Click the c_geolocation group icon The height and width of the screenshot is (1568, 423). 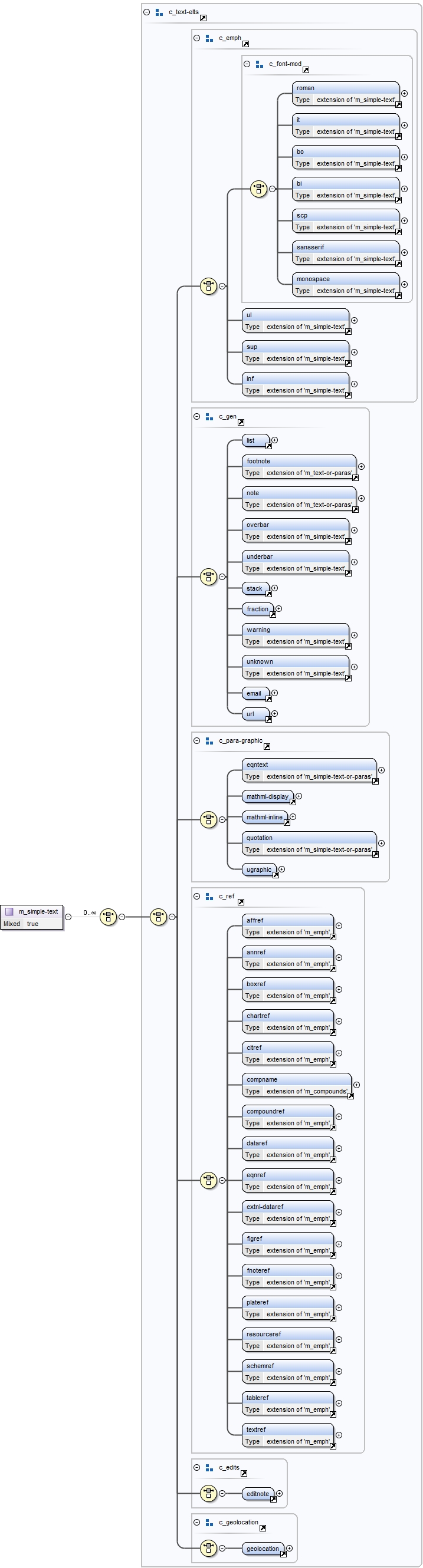pyautogui.click(x=209, y=1523)
